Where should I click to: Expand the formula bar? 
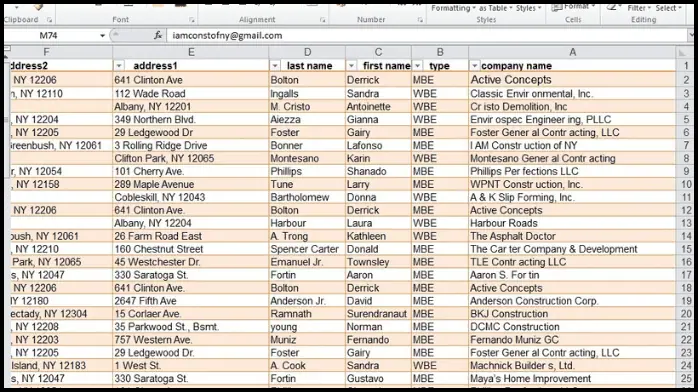coord(690,35)
